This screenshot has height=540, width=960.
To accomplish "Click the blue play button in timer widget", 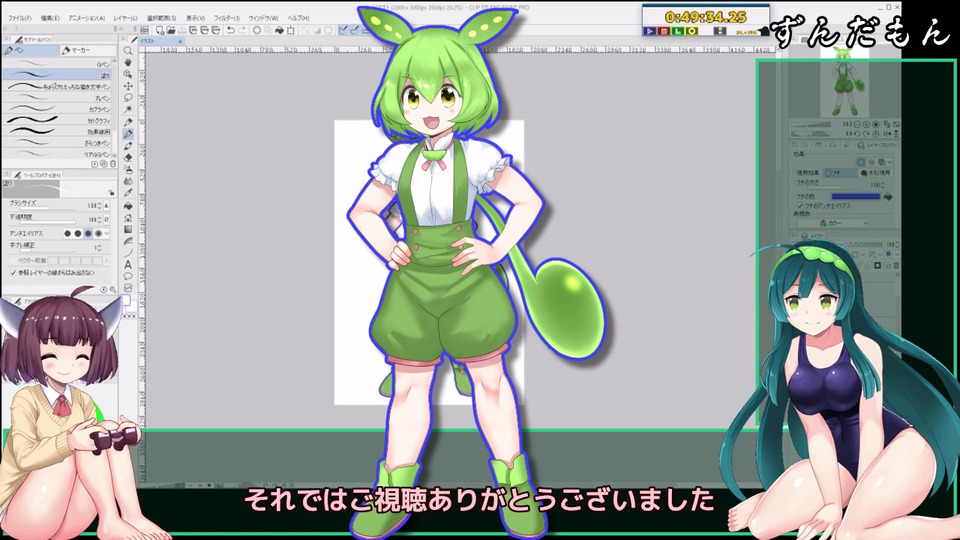I will coord(650,31).
